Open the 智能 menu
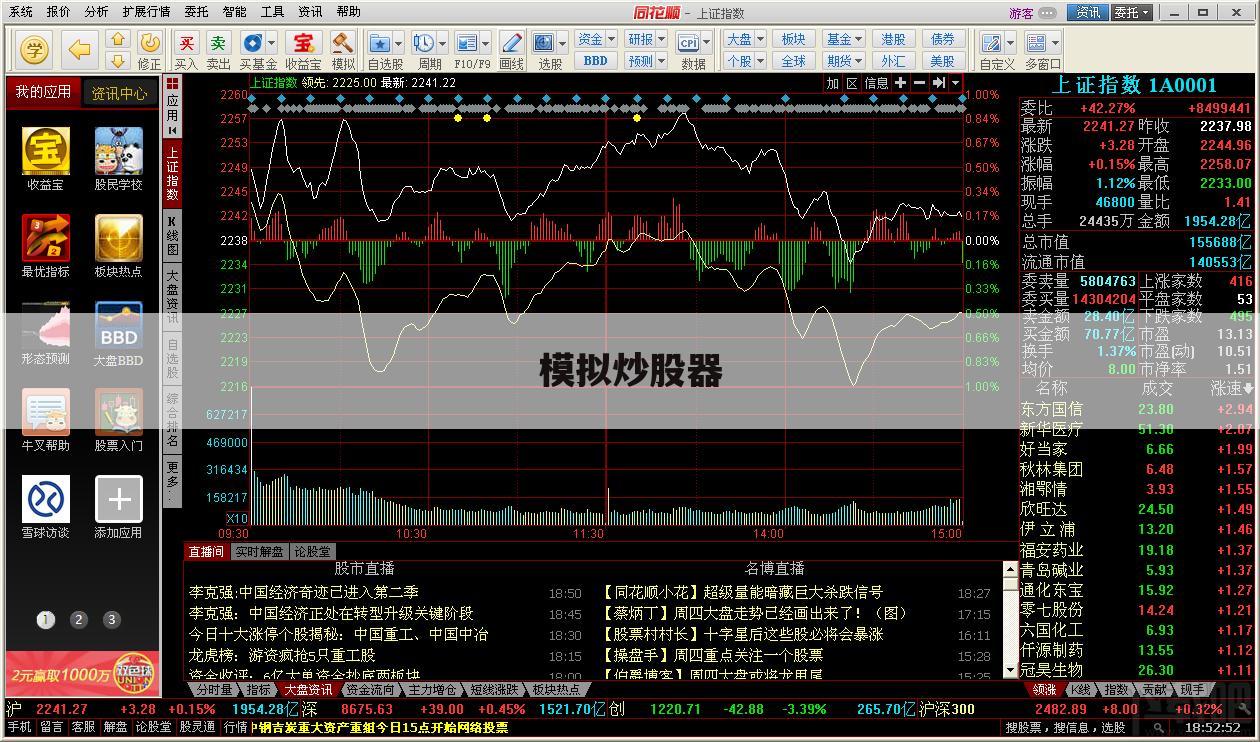 (234, 12)
